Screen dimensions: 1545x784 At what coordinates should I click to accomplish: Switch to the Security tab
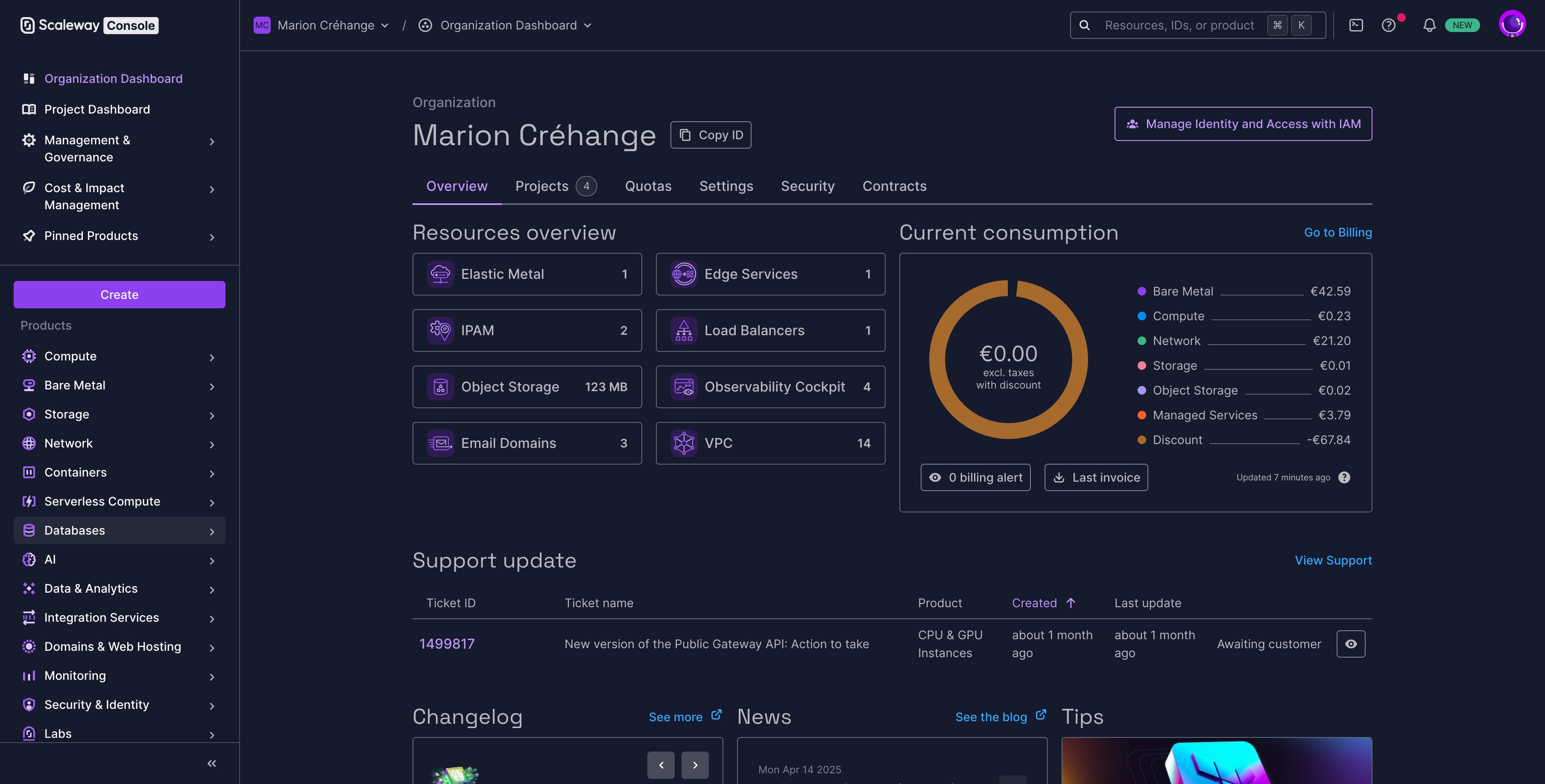pyautogui.click(x=807, y=186)
